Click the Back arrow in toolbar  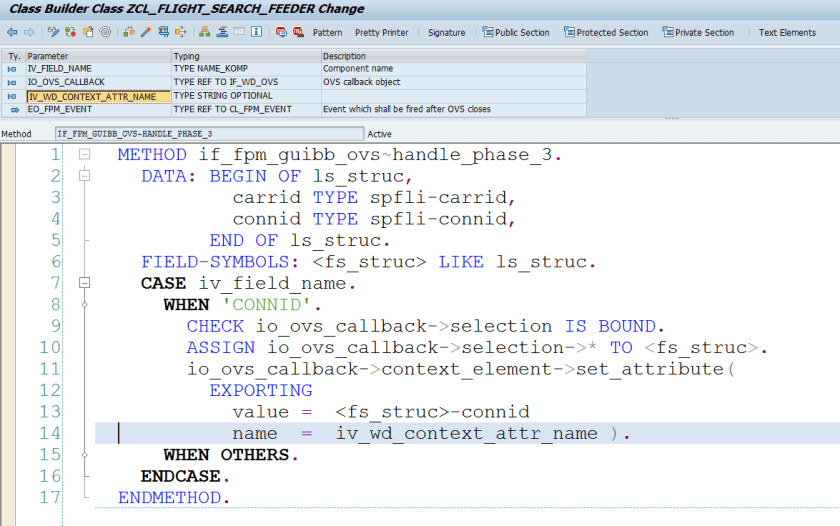[x=12, y=32]
